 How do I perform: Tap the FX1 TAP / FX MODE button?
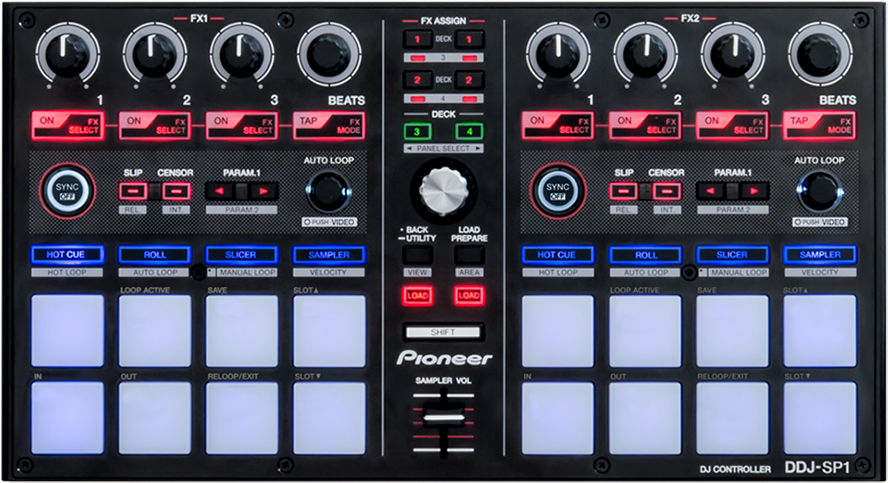(329, 126)
